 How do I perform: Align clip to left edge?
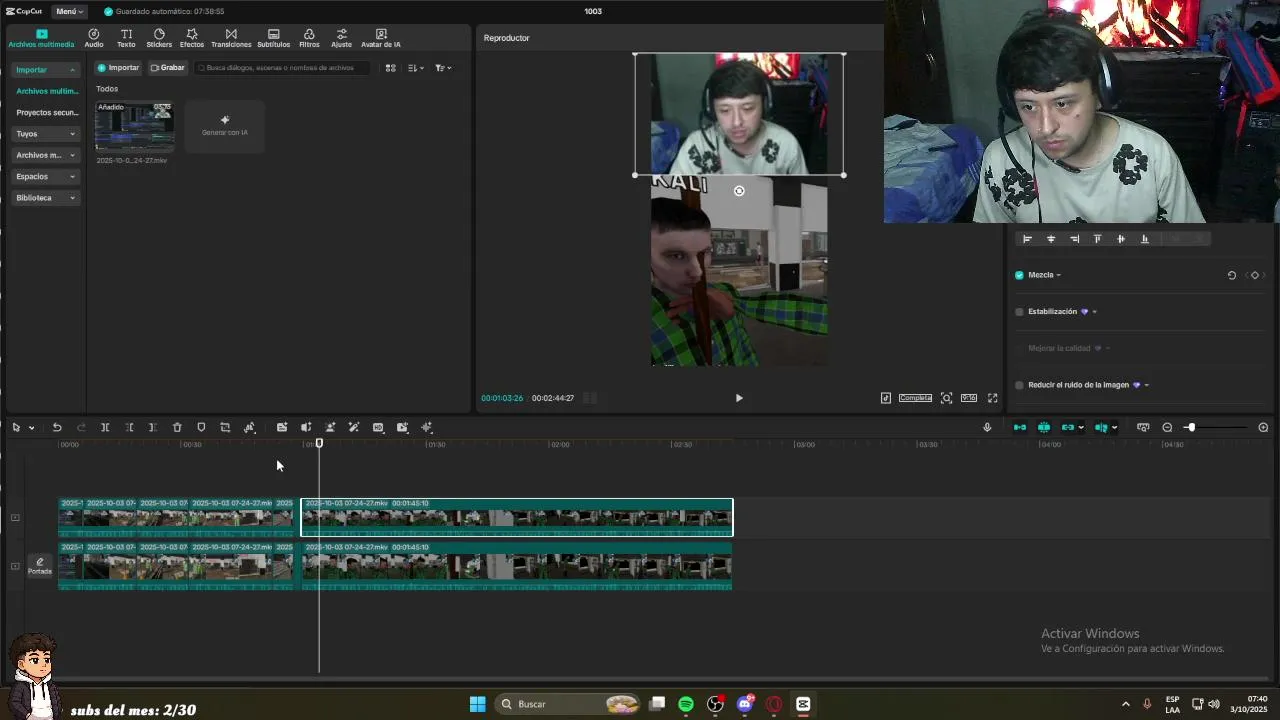pyautogui.click(x=1027, y=239)
